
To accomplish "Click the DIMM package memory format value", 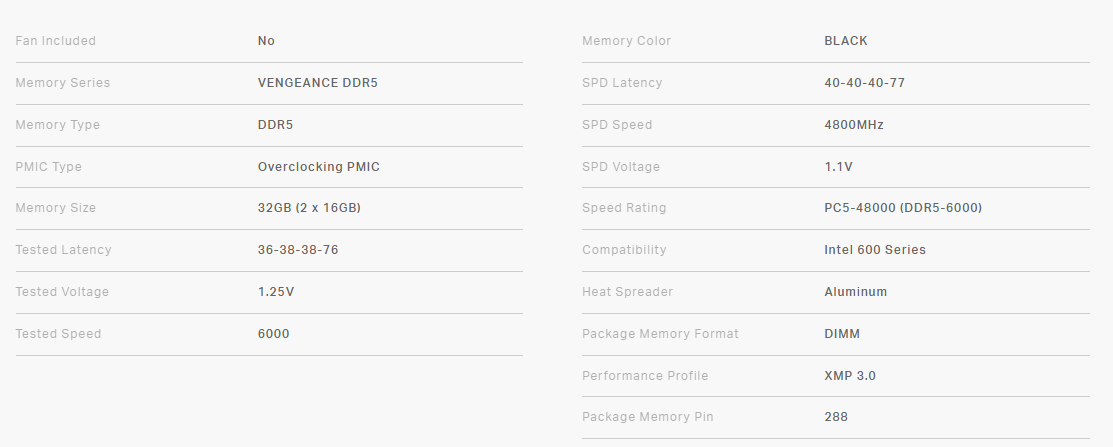I will (842, 334).
